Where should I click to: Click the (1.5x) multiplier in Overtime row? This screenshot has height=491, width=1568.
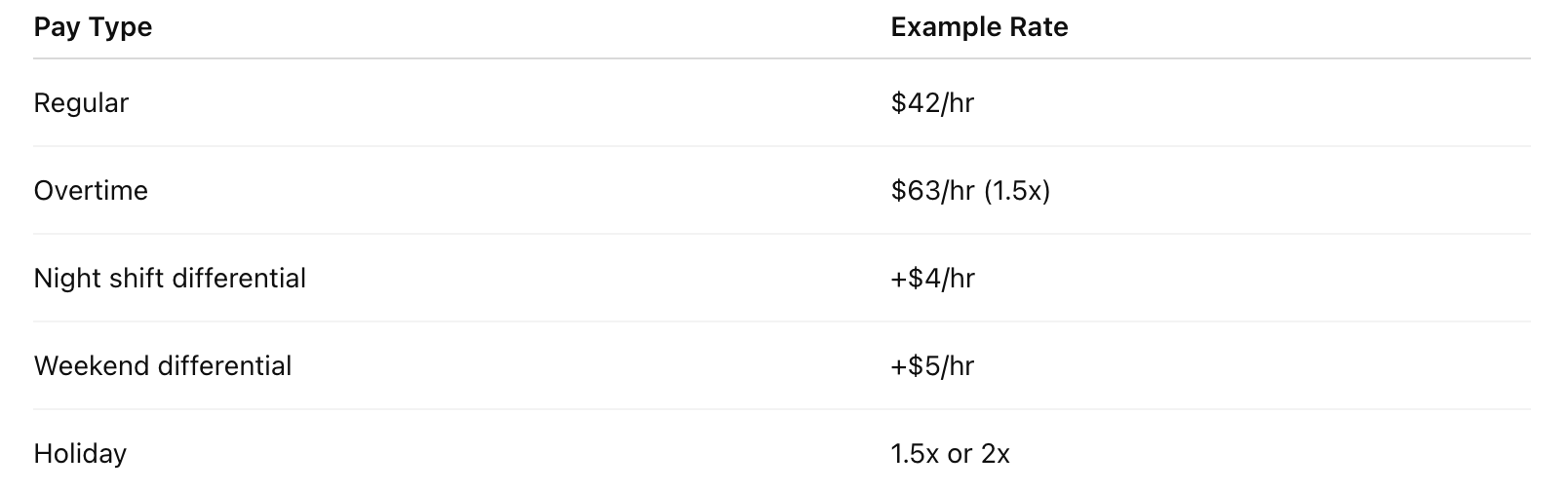1016,190
